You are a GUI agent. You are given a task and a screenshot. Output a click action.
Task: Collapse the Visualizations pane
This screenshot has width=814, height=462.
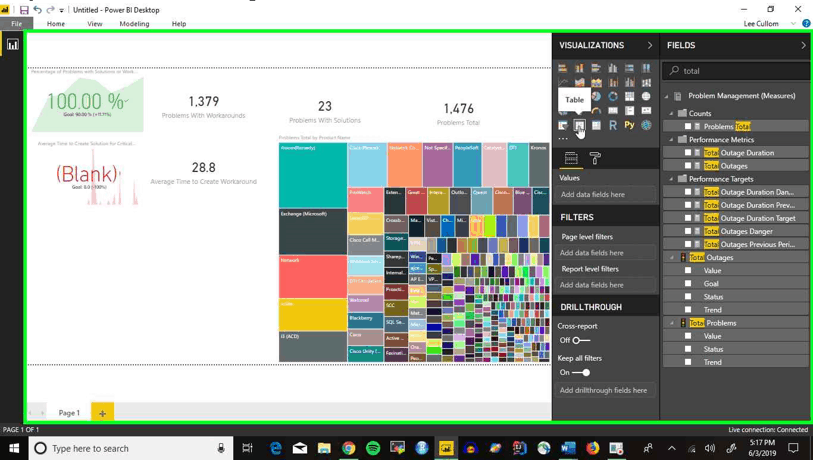[x=649, y=46]
